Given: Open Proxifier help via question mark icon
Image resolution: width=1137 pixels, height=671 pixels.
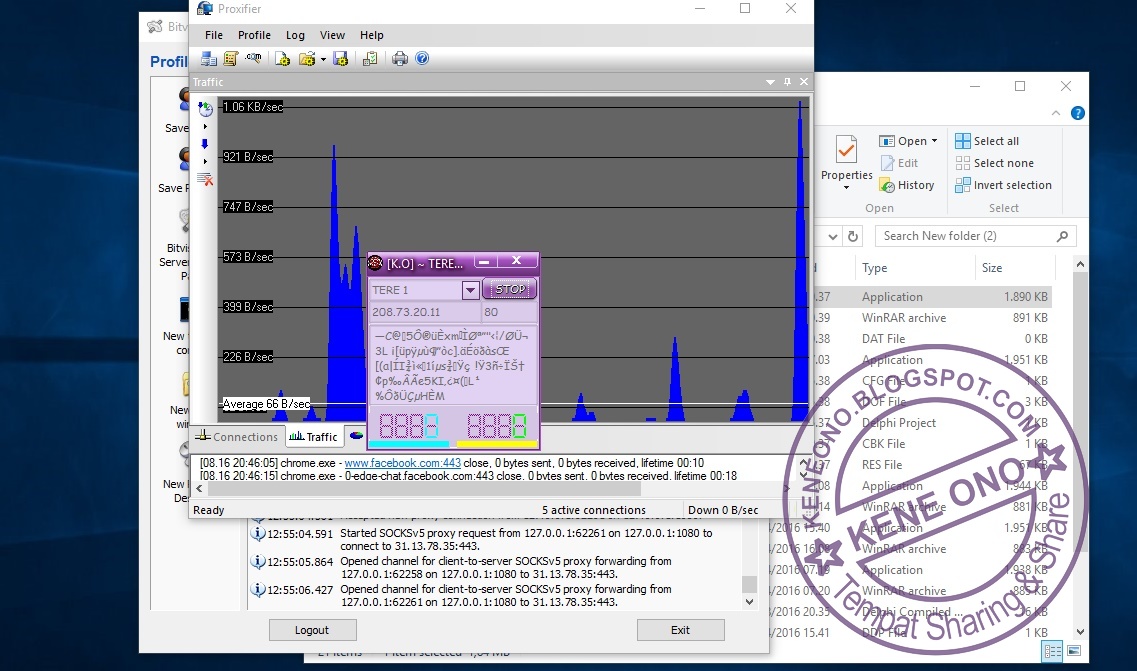Looking at the screenshot, I should pos(422,58).
